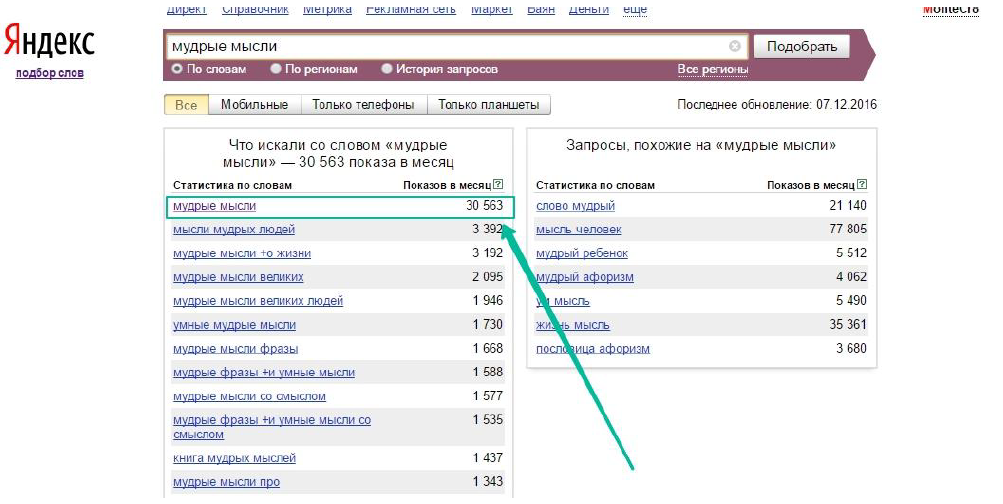Select the 'По словам' radio button
This screenshot has height=504, width=1003.
pyautogui.click(x=177, y=69)
